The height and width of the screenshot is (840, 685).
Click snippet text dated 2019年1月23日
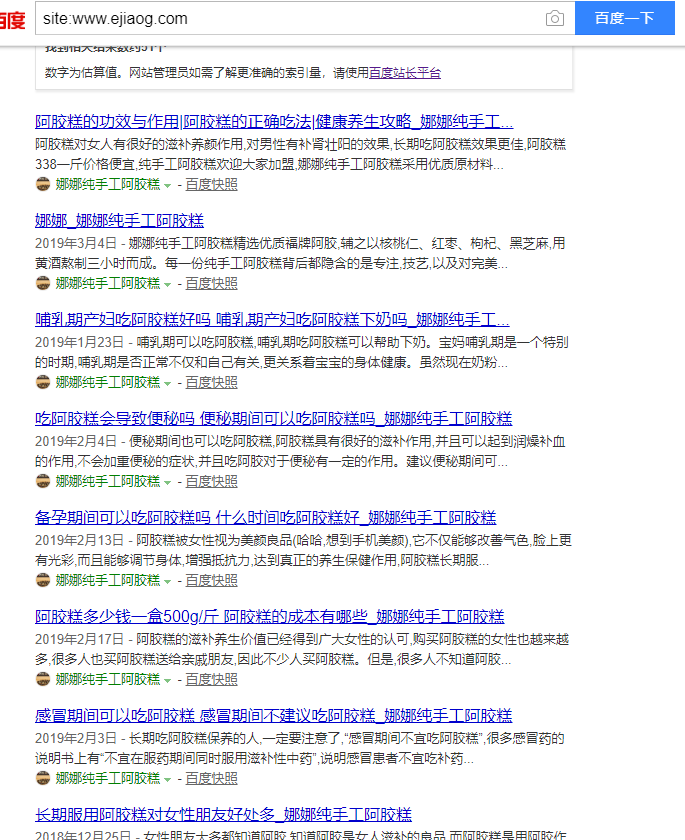tap(302, 352)
